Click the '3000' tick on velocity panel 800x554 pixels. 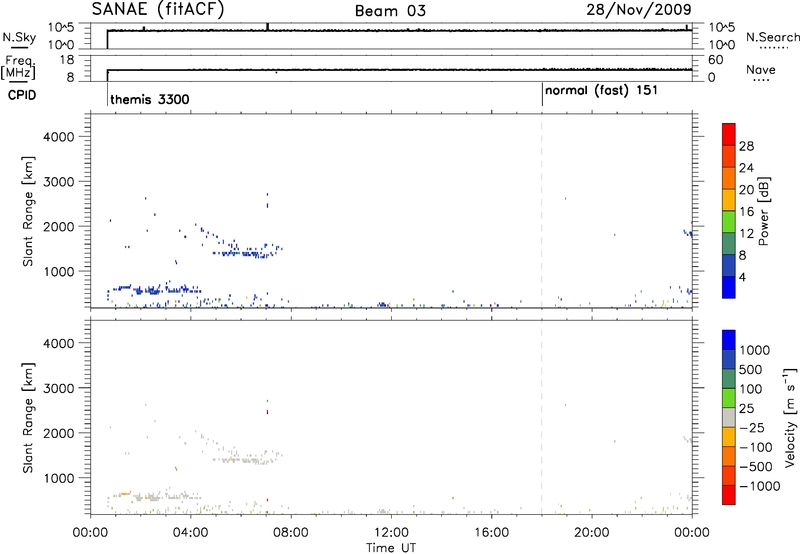[x=59, y=388]
